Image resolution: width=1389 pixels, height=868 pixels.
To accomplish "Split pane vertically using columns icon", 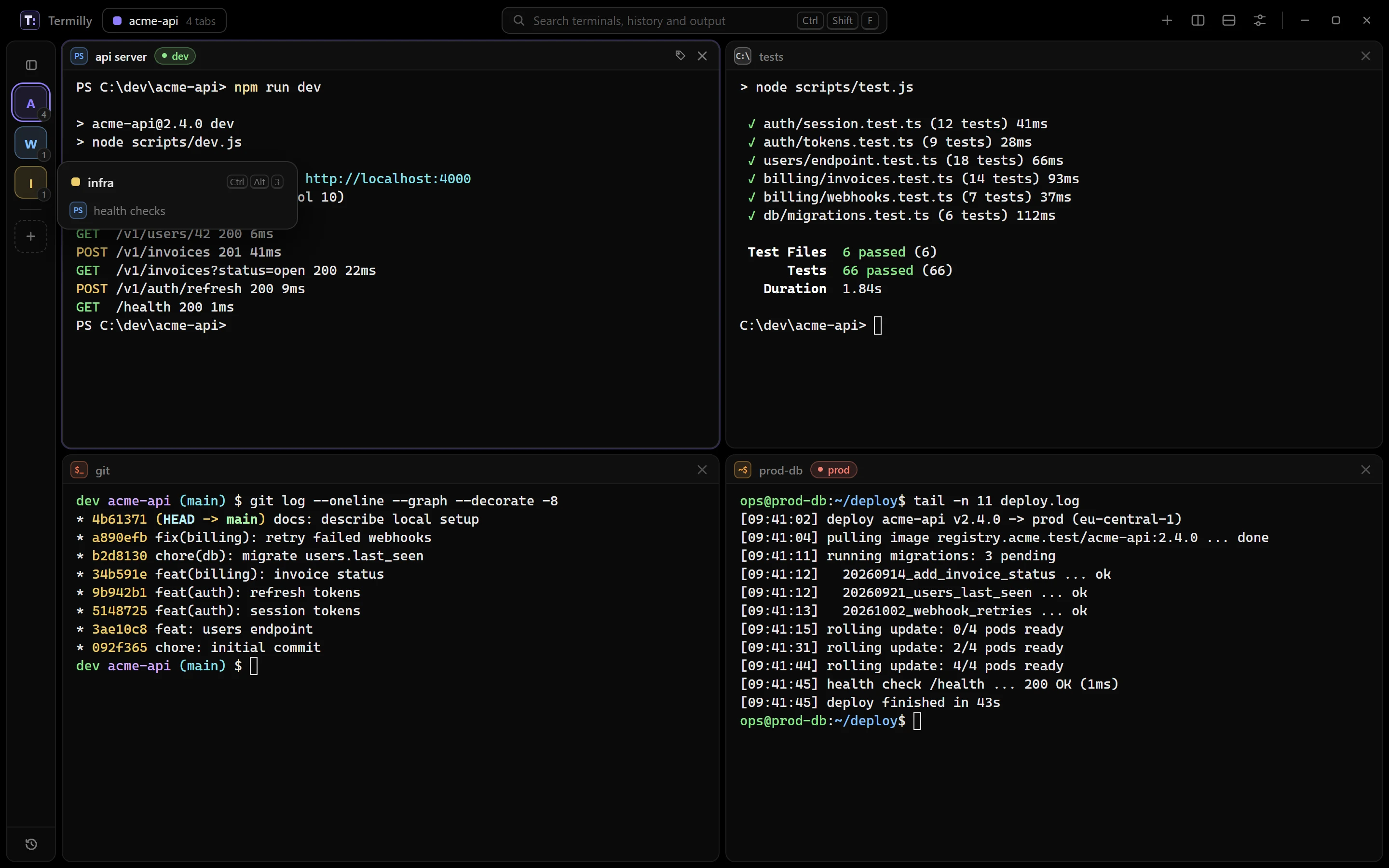I will (x=1198, y=21).
